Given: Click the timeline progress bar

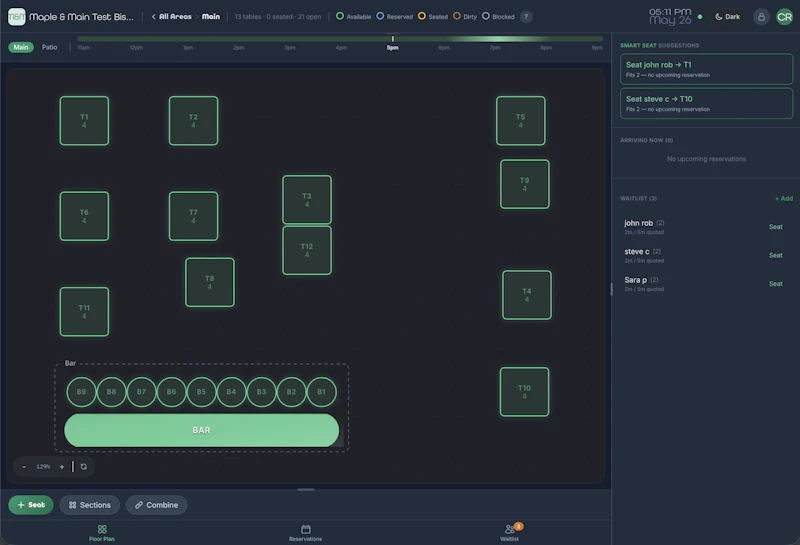Looking at the screenshot, I should (340, 39).
